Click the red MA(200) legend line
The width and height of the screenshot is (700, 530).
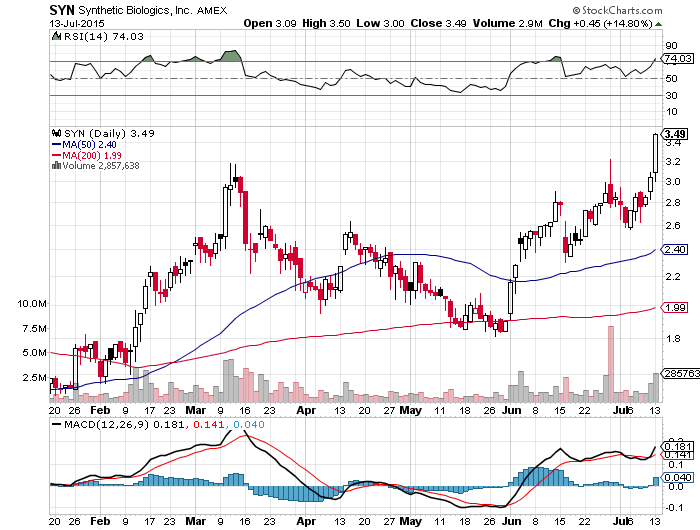57,155
